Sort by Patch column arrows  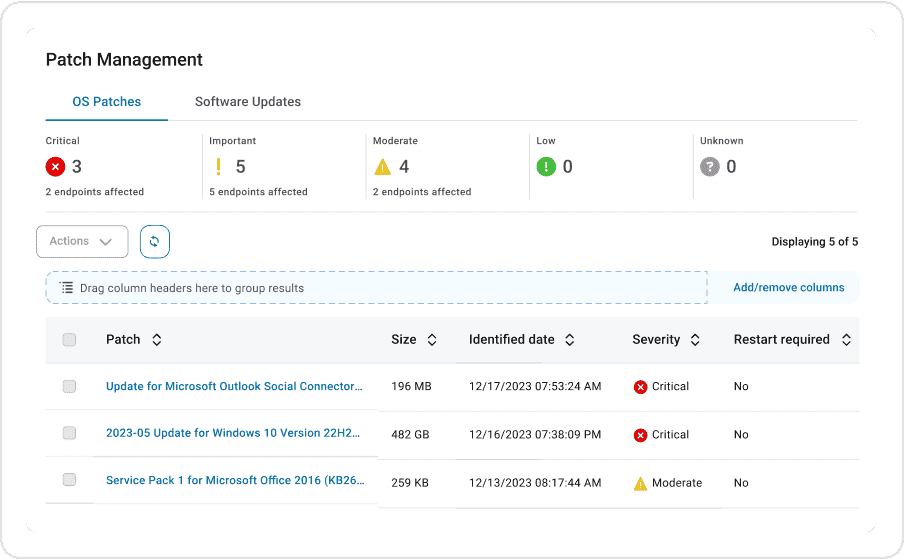pyautogui.click(x=157, y=340)
